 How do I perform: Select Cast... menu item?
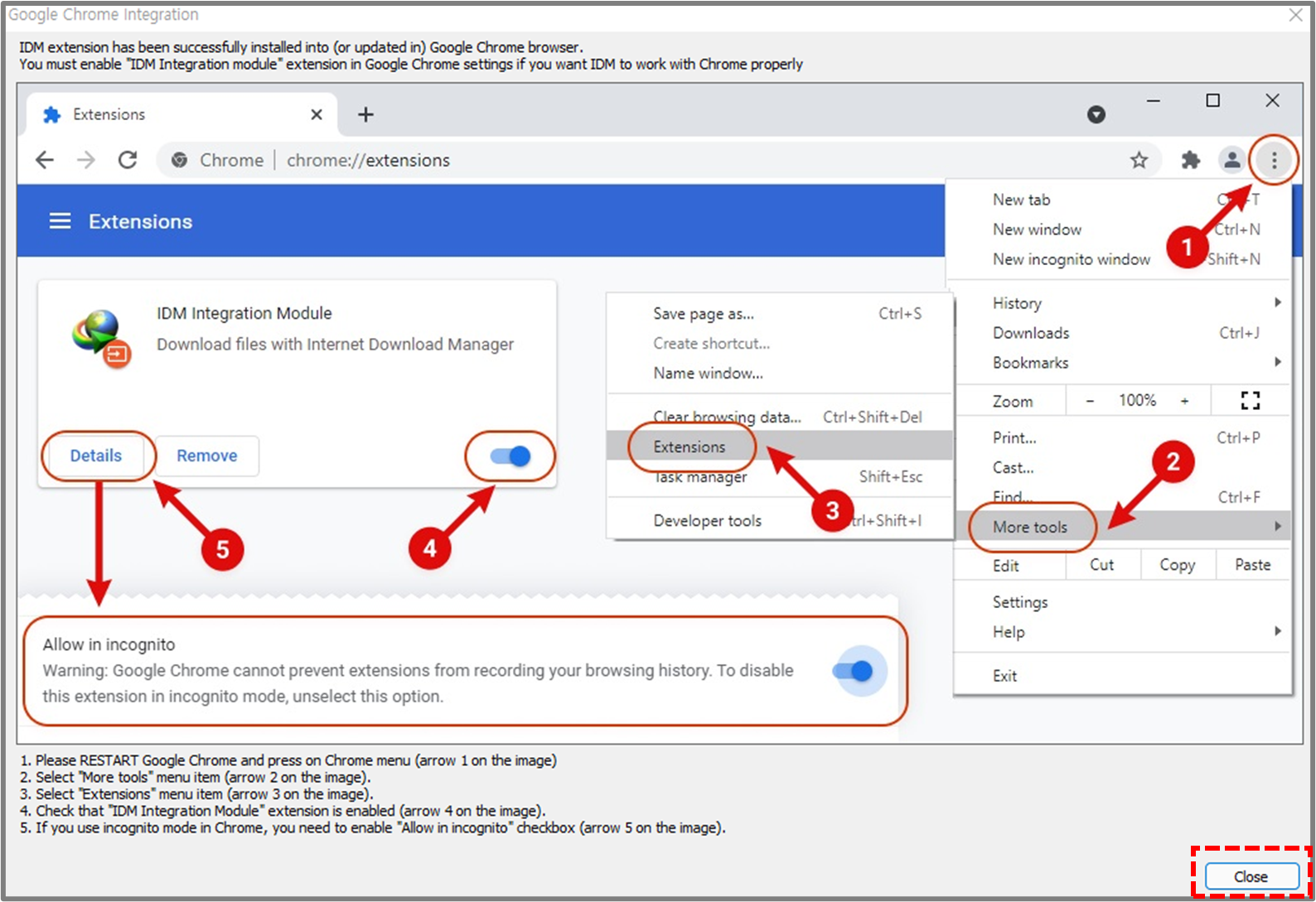[x=1123, y=468]
